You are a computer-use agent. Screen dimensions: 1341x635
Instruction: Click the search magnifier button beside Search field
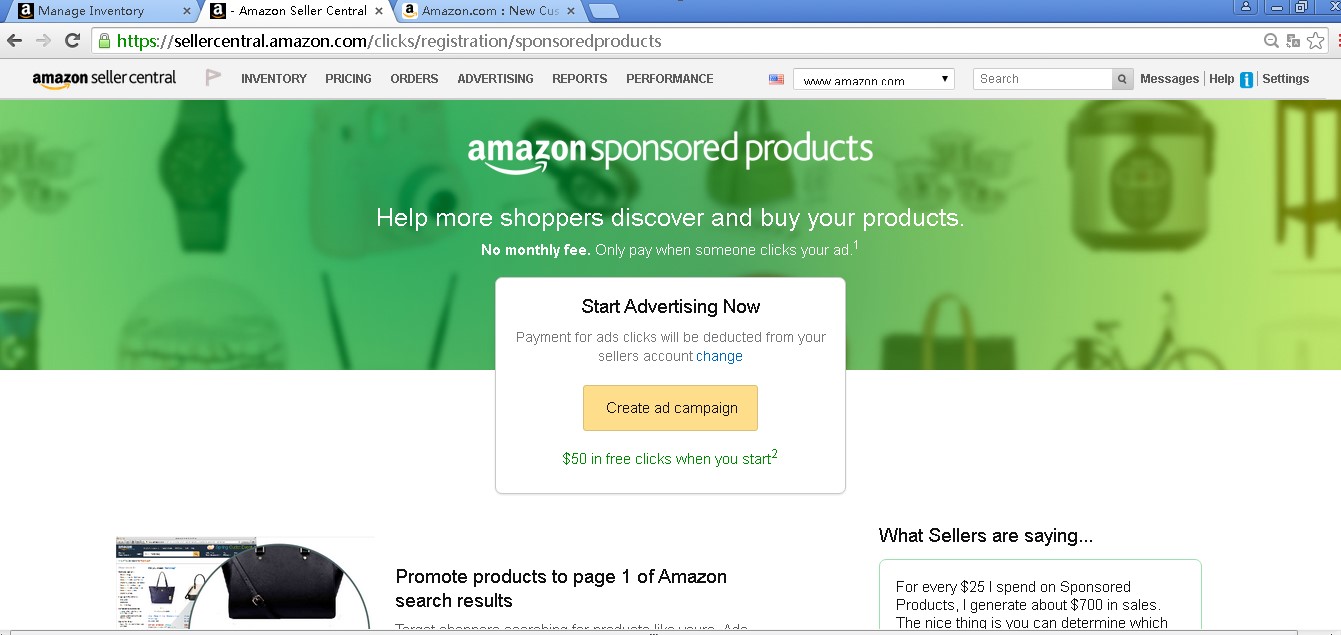tap(1123, 79)
